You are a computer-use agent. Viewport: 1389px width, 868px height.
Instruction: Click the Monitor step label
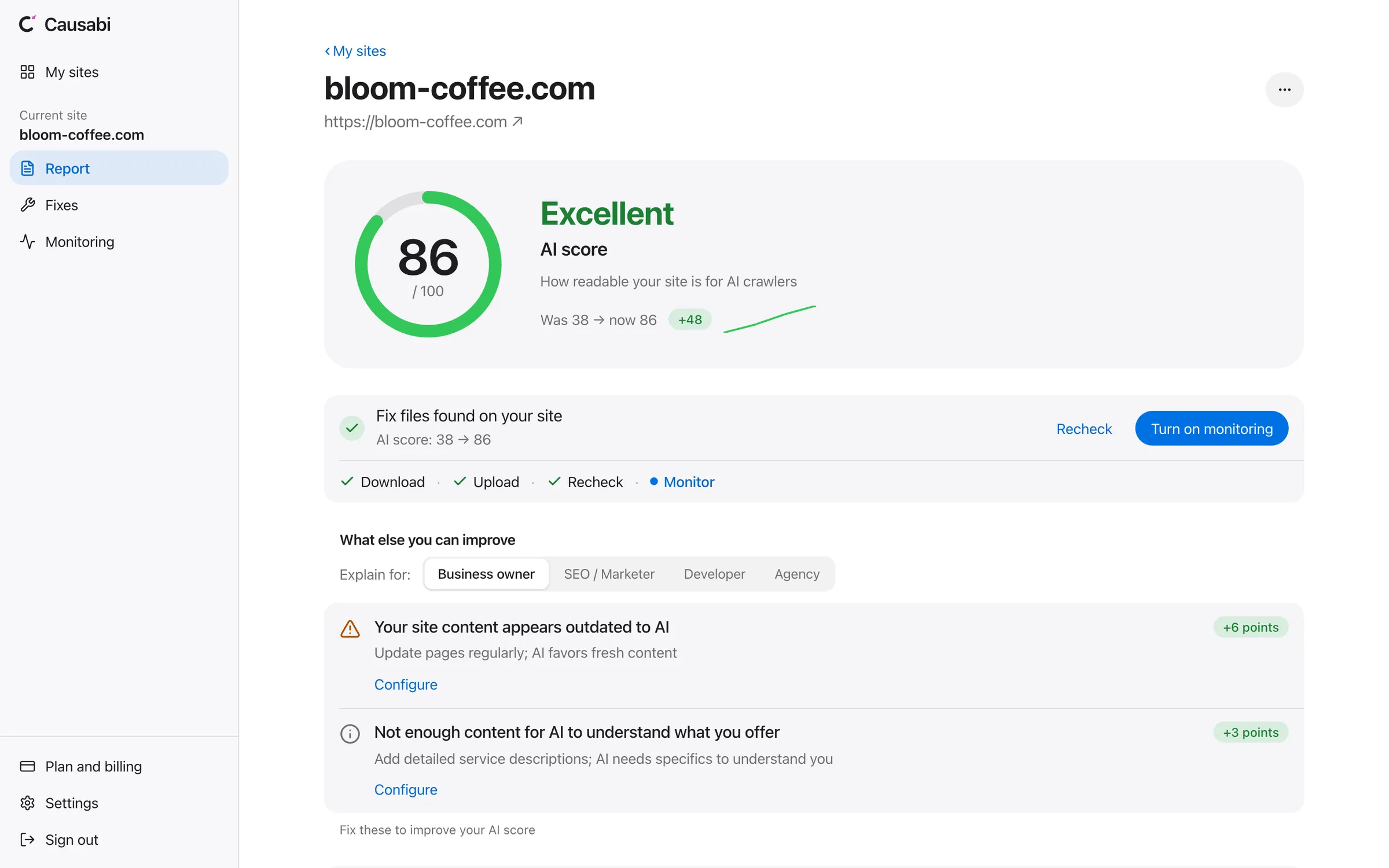689,481
